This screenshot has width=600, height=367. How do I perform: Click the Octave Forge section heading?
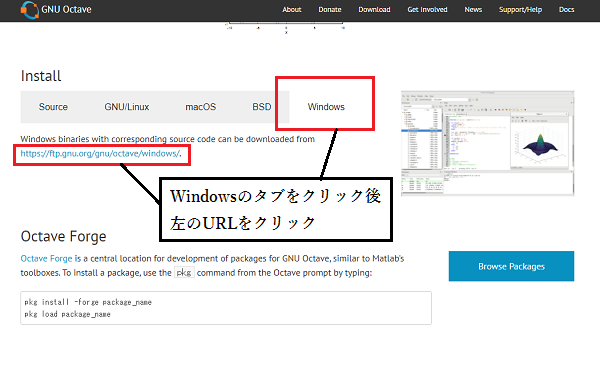pyautogui.click(x=64, y=236)
